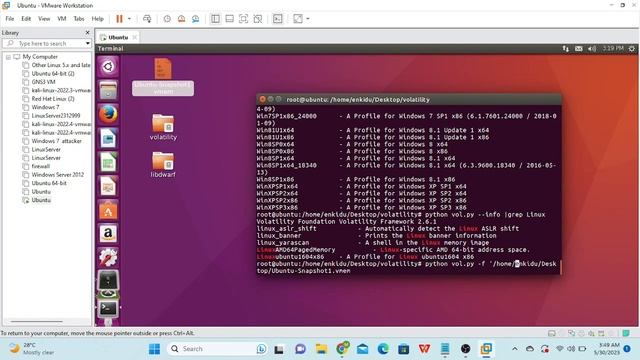Close the Ubuntu VM tab

(134, 37)
